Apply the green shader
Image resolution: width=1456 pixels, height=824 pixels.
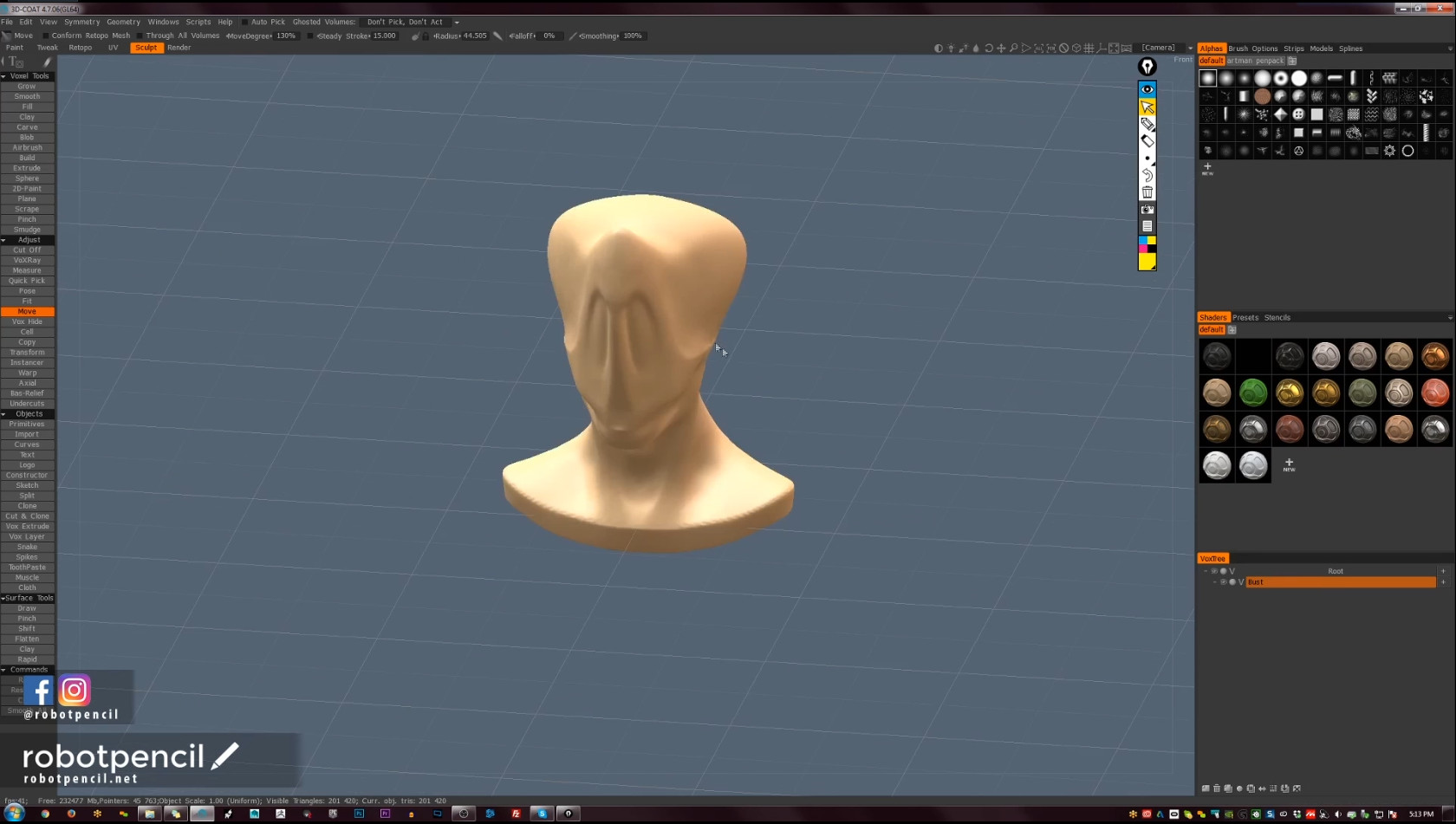pyautogui.click(x=1252, y=393)
